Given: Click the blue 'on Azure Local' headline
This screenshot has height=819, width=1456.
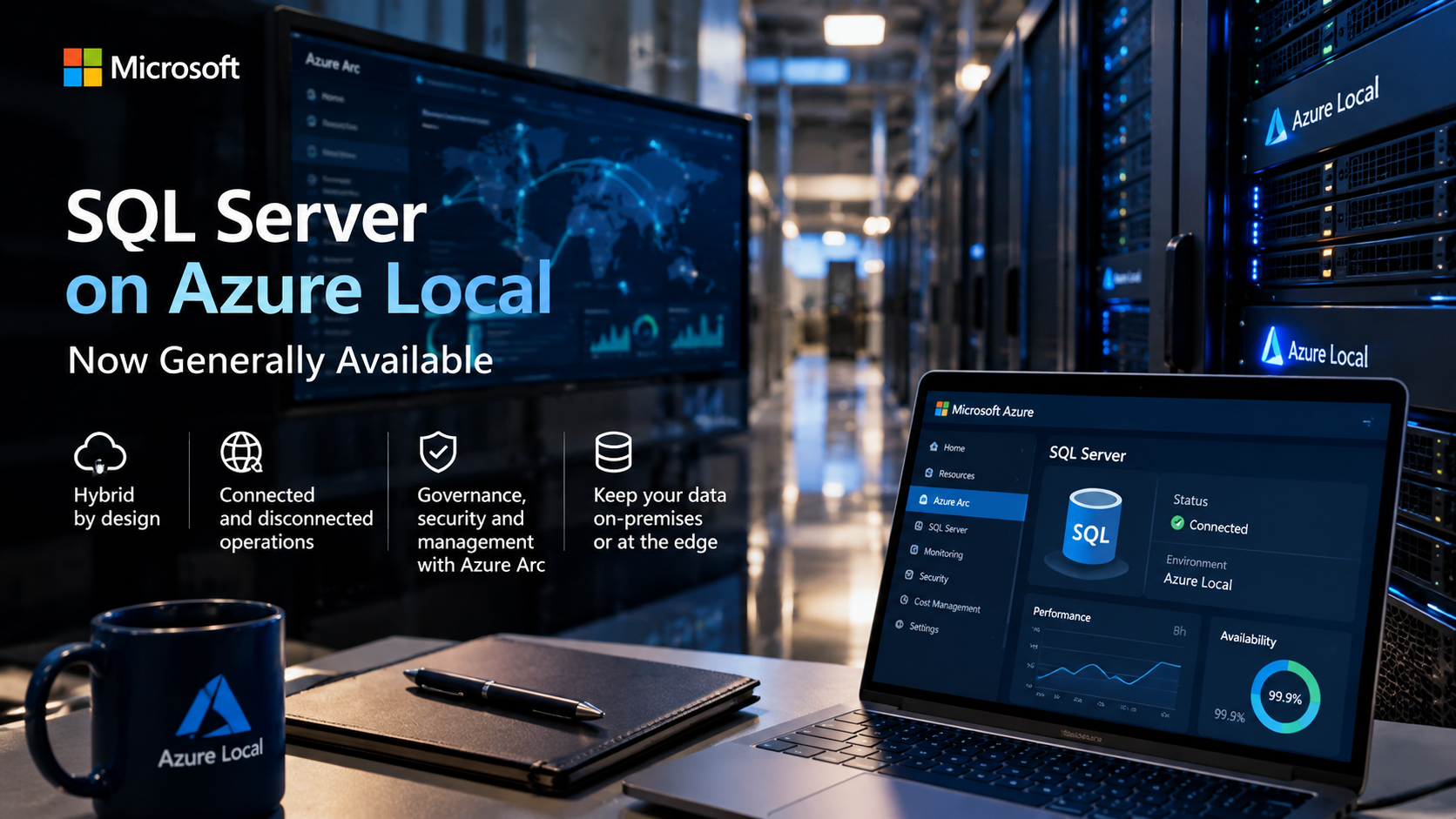Looking at the screenshot, I should pyautogui.click(x=309, y=288).
